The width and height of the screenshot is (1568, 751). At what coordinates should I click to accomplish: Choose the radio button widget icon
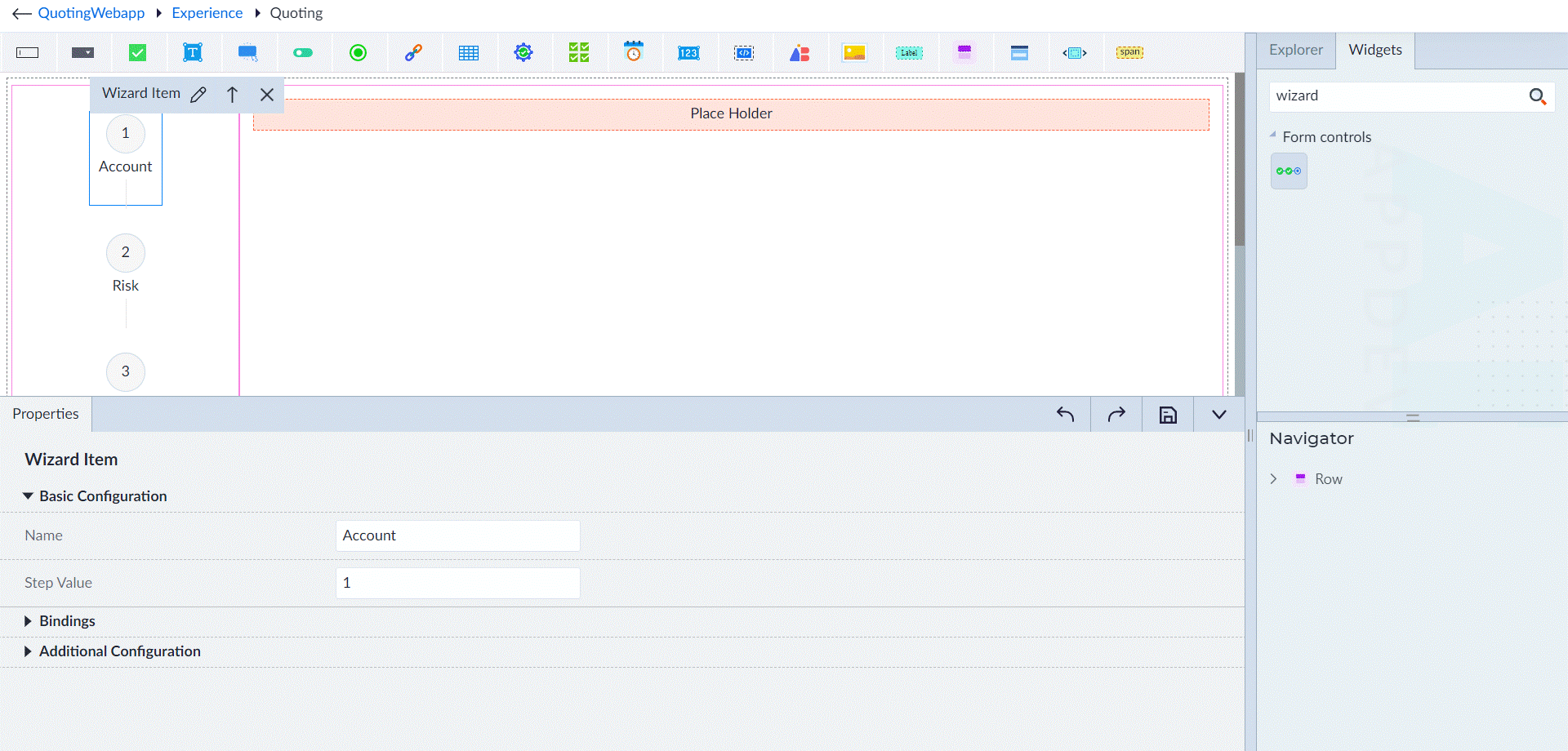click(x=358, y=53)
